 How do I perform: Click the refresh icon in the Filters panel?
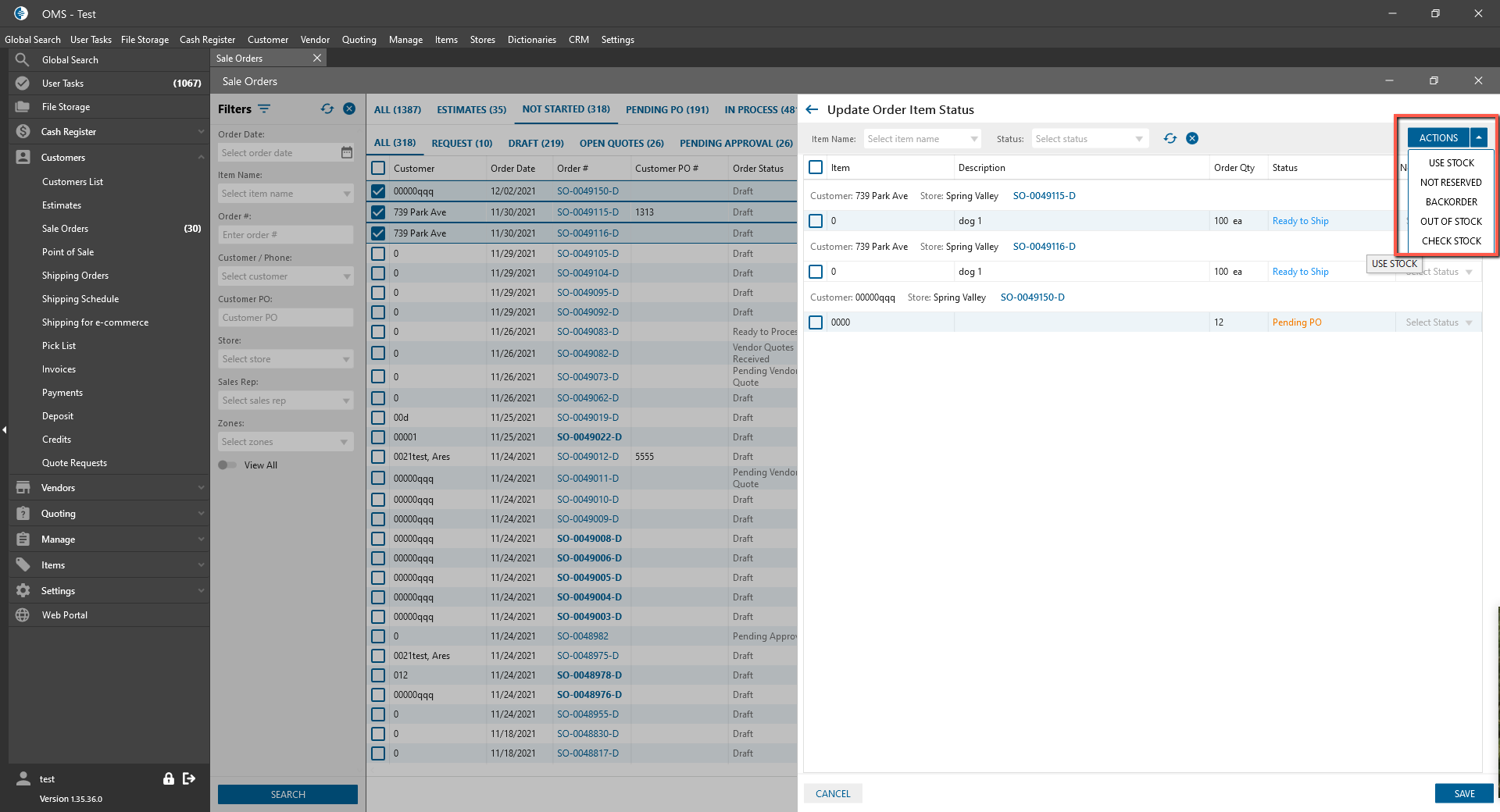click(327, 109)
